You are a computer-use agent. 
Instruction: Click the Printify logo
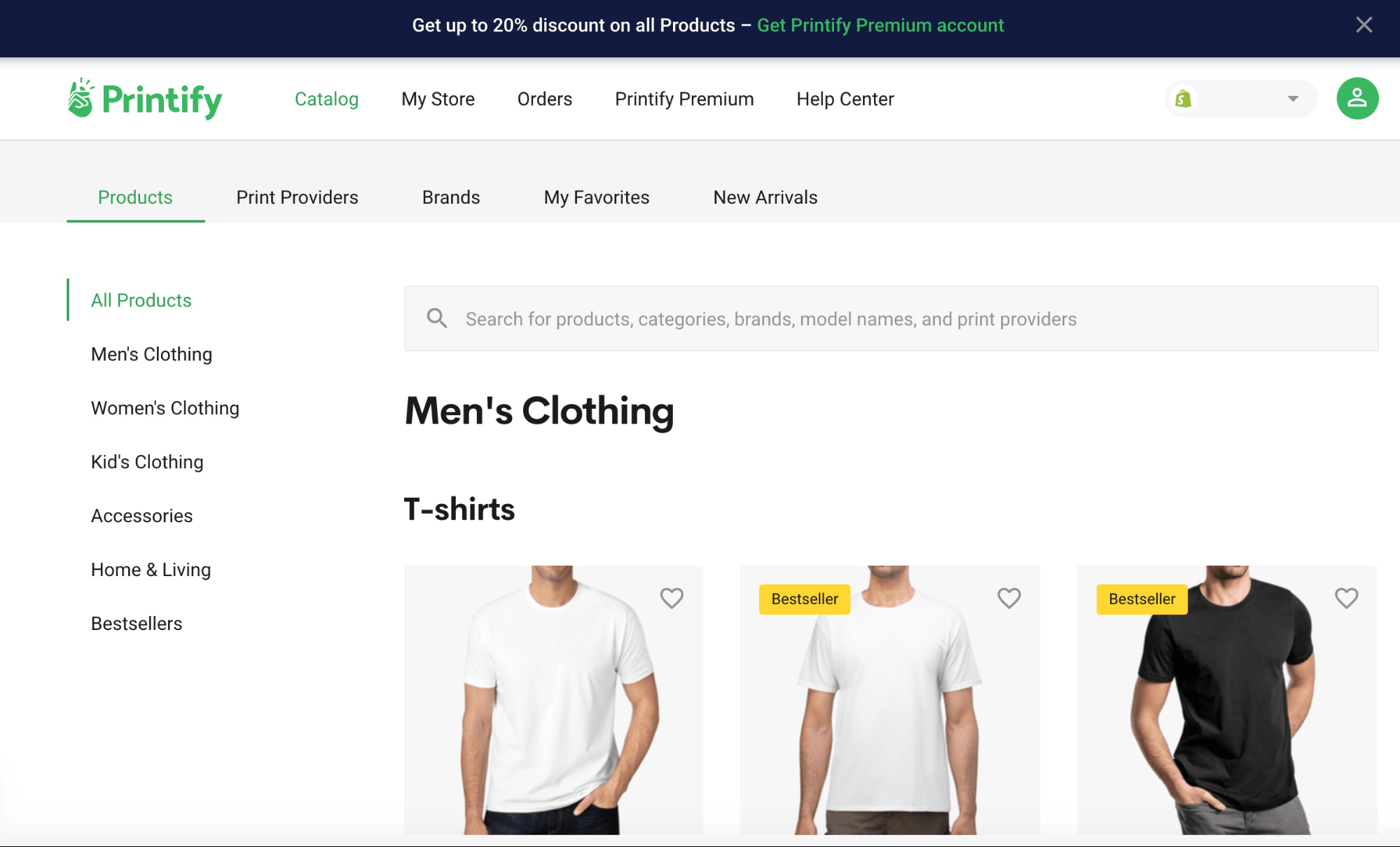tap(144, 99)
